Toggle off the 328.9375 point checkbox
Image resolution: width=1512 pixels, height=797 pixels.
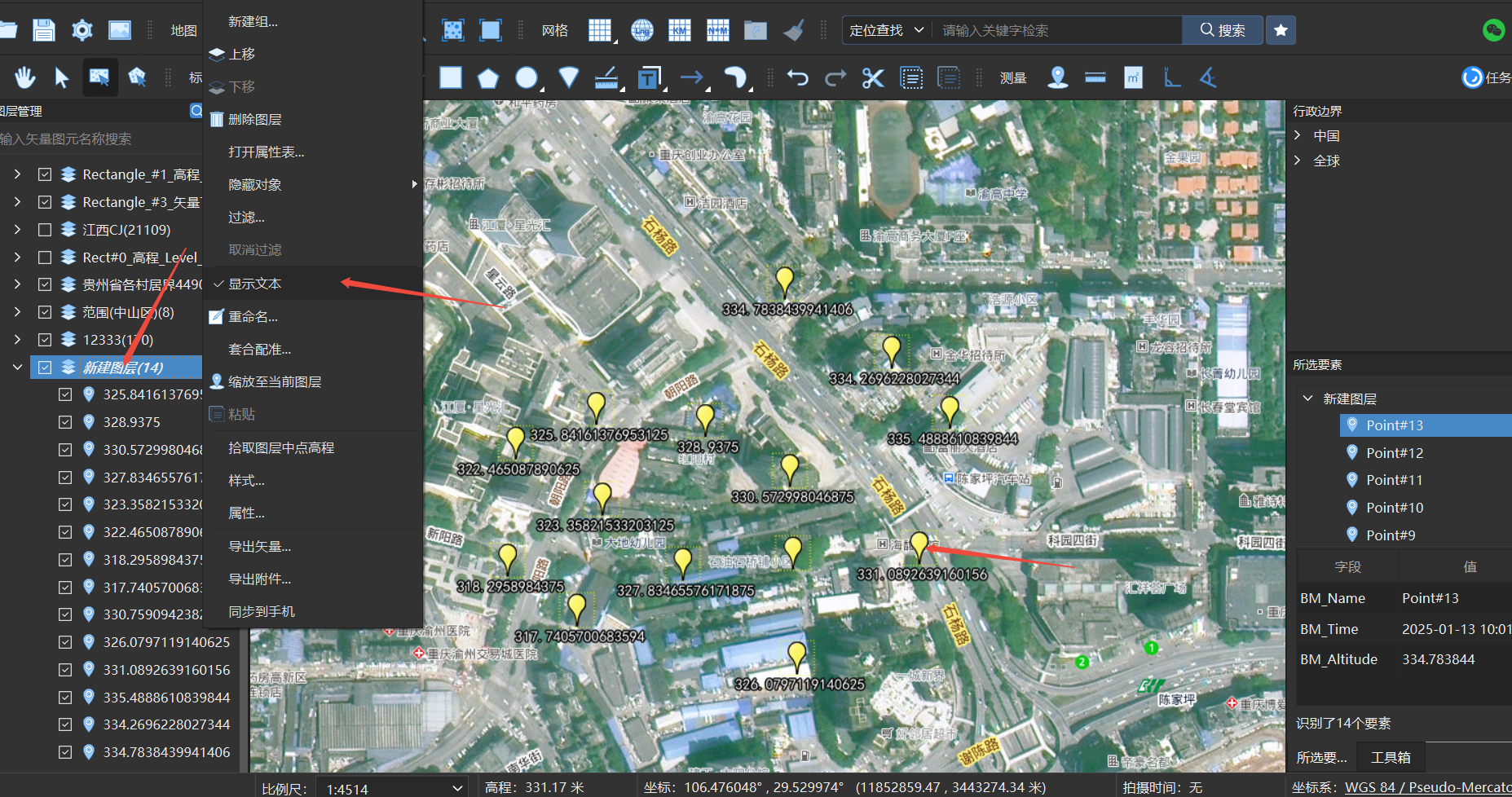[x=65, y=421]
